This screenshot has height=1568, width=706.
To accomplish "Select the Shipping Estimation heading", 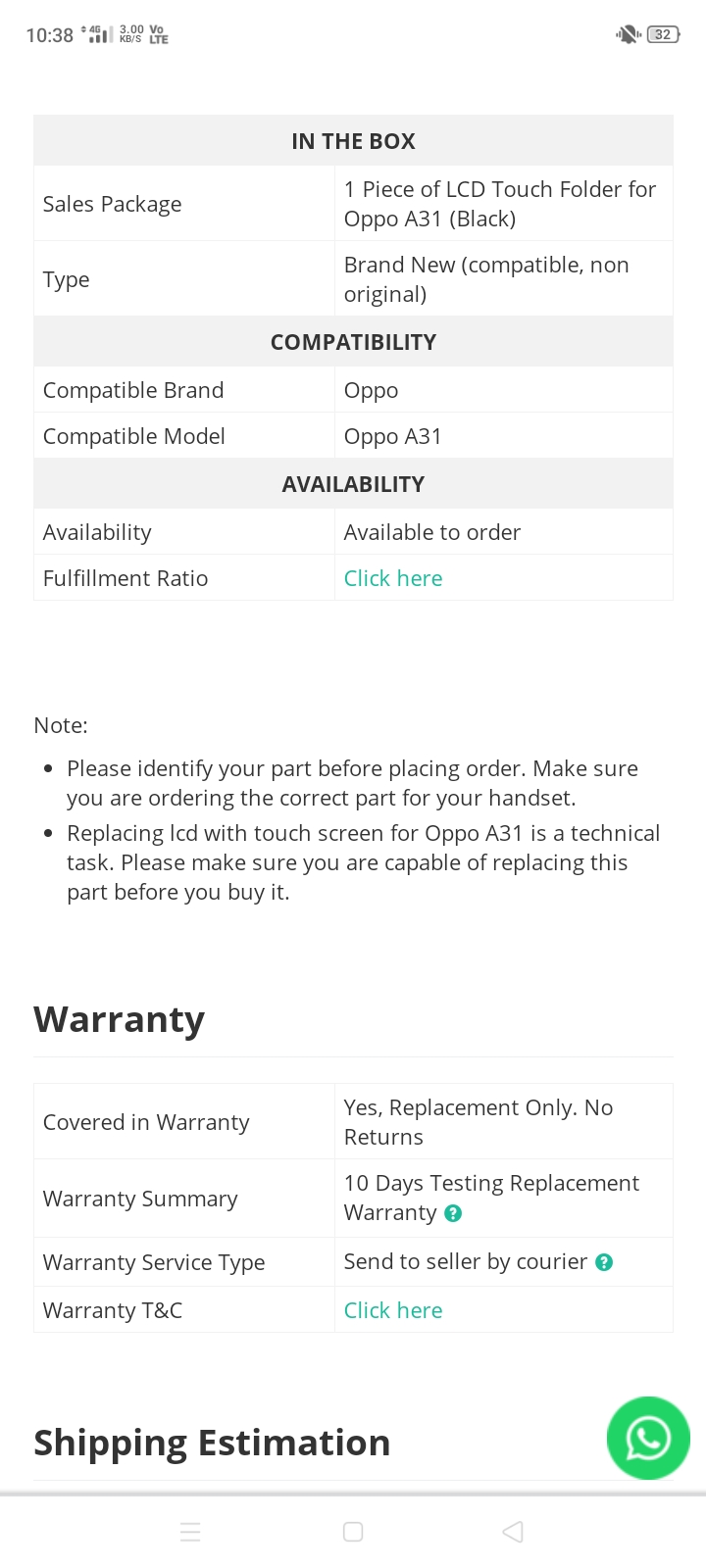I will [212, 1443].
